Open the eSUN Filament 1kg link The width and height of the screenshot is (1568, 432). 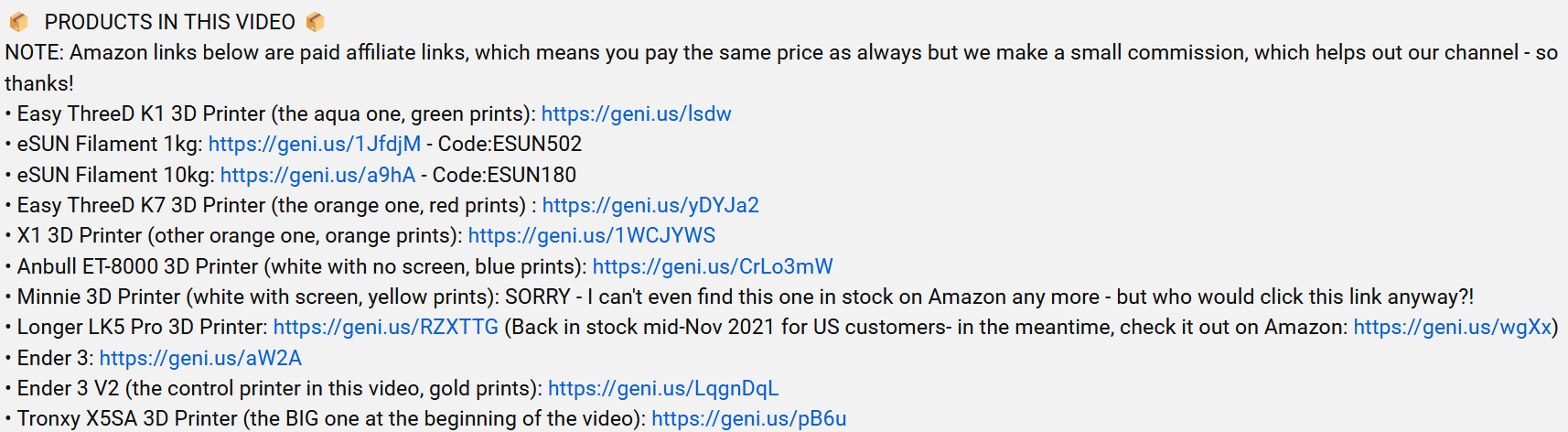[315, 144]
